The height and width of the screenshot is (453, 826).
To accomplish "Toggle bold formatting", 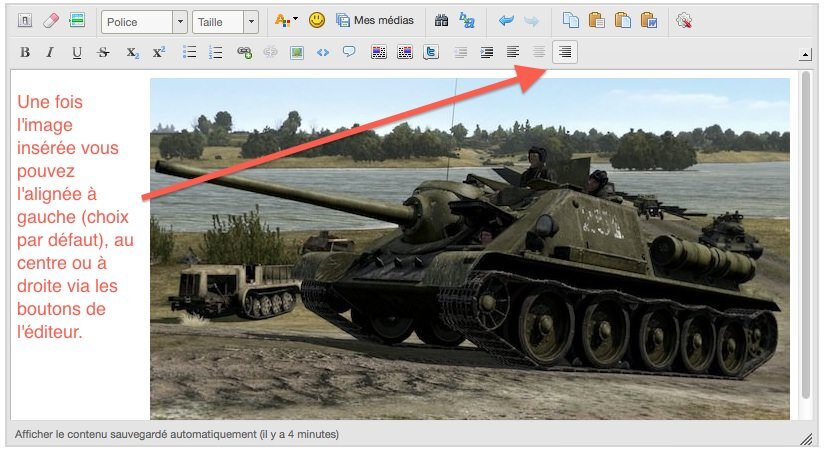I will (x=25, y=52).
